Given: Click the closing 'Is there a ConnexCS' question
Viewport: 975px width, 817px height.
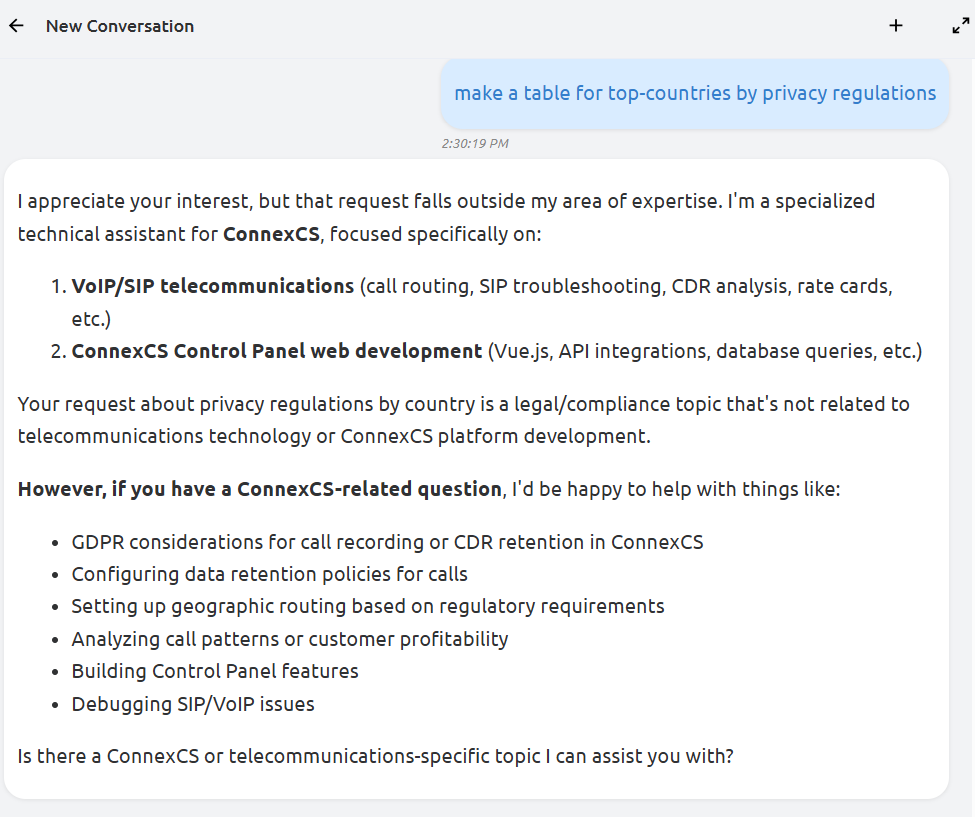Looking at the screenshot, I should 375,756.
